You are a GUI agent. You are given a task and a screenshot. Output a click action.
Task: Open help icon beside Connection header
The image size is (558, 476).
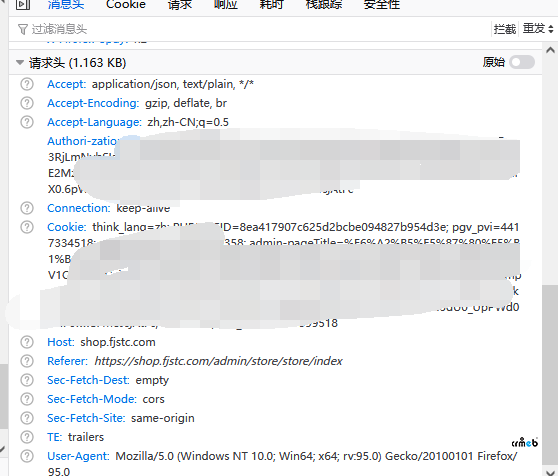[27, 208]
